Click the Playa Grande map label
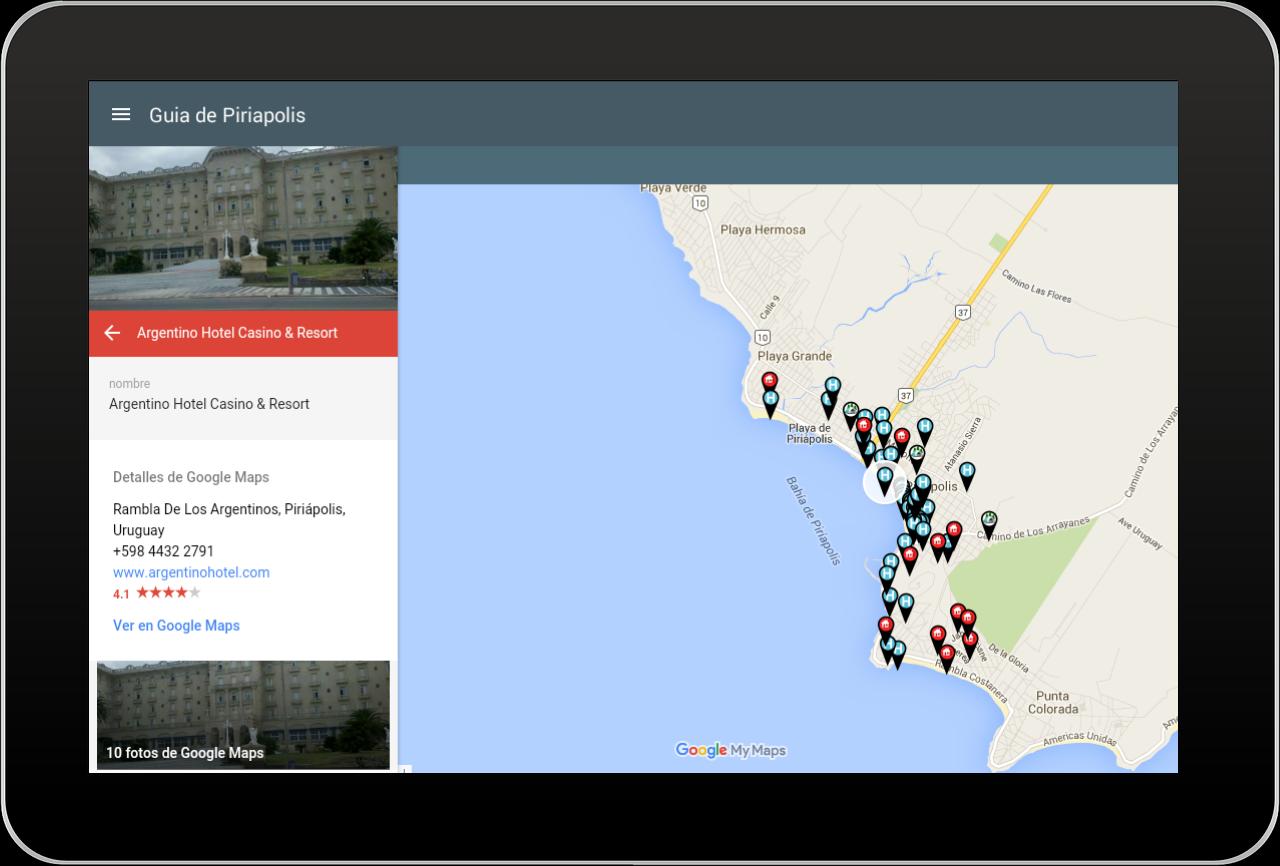The width and height of the screenshot is (1280, 866). (x=794, y=356)
